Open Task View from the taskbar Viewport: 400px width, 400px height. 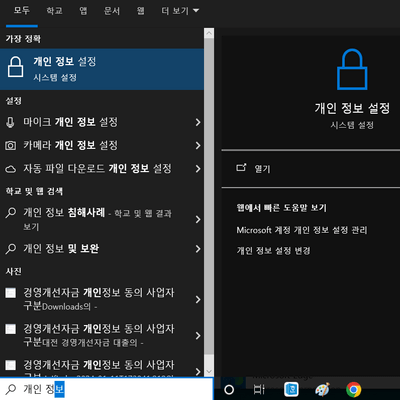pyautogui.click(x=259, y=389)
